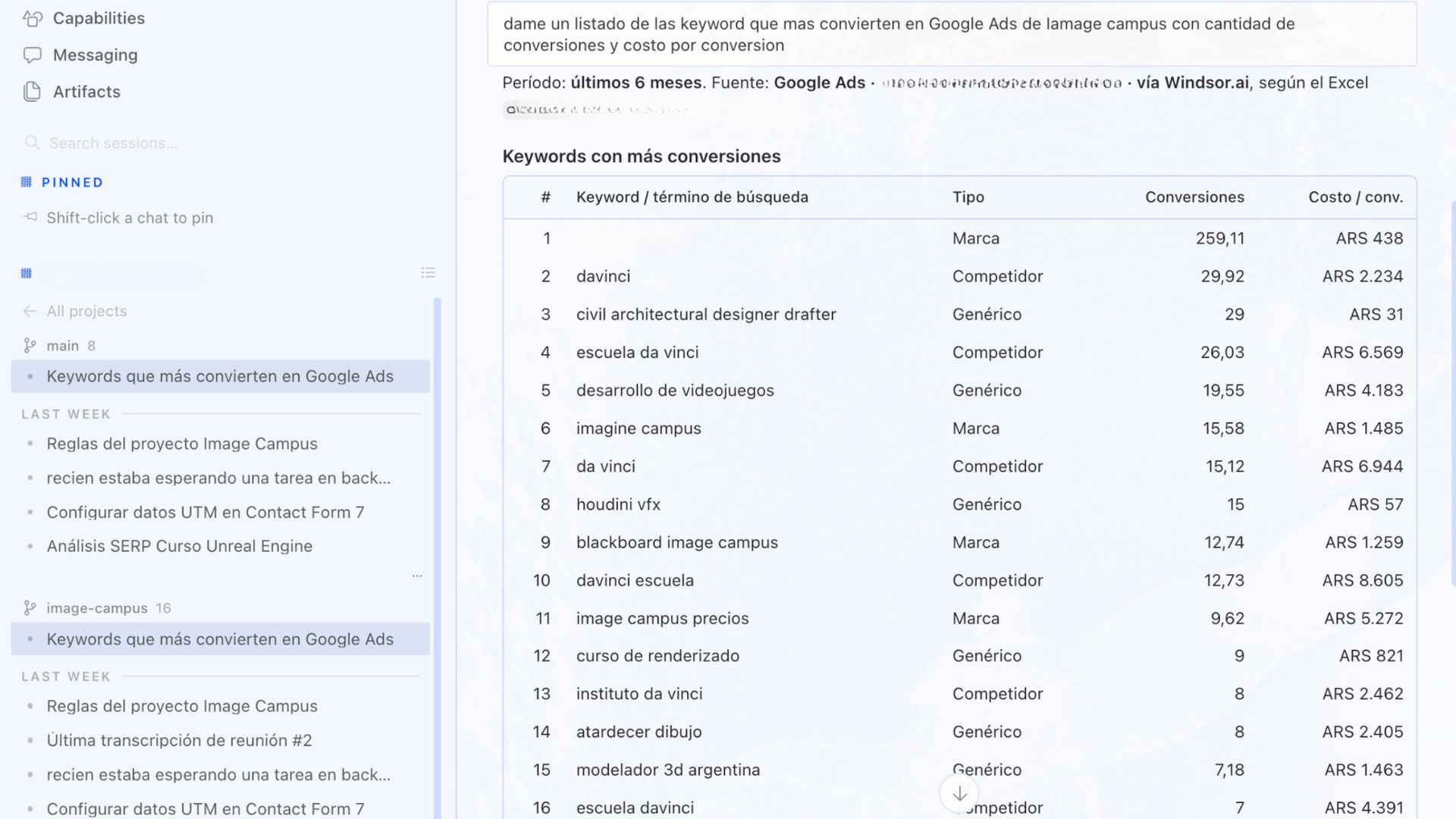
Task: Click the ARS 57 cost value
Action: [1376, 504]
